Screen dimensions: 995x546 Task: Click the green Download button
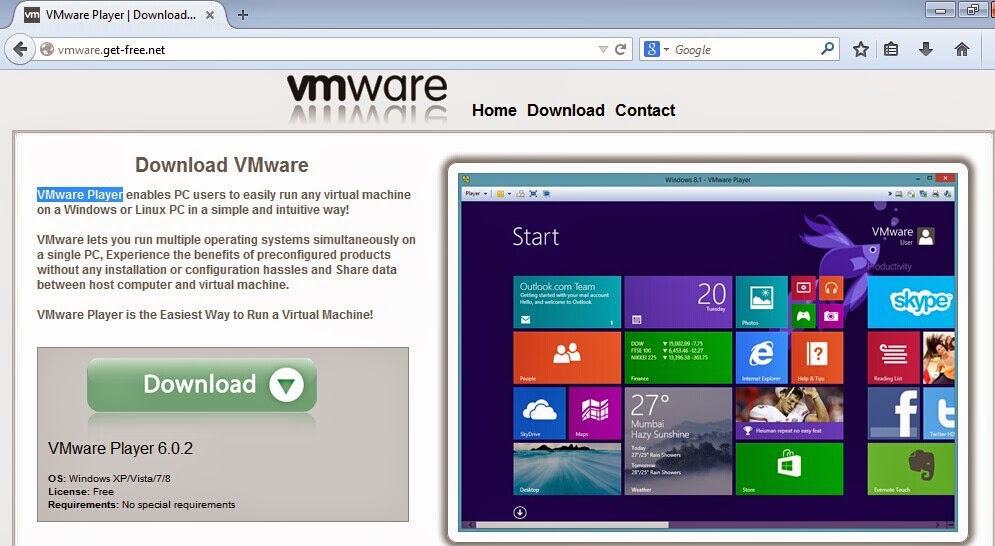202,385
